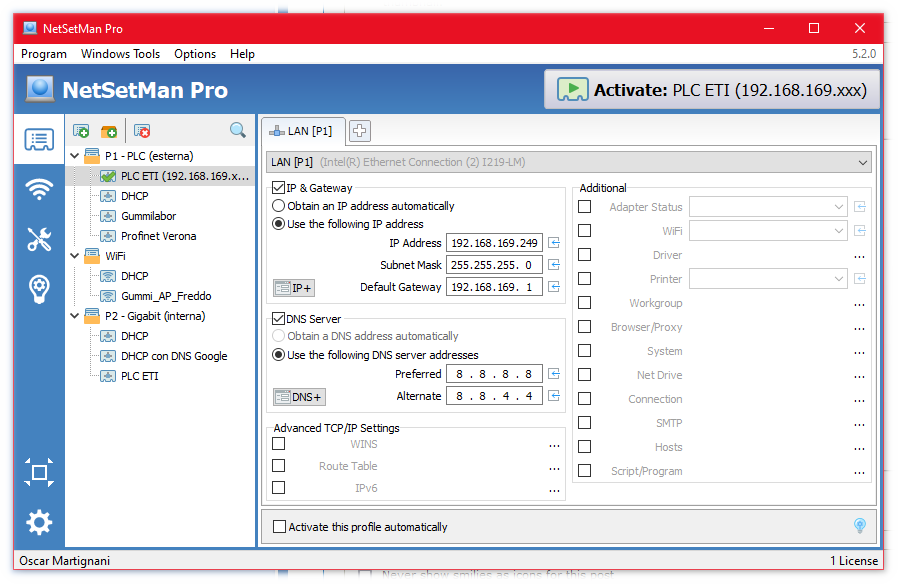
Task: Open WINS settings ellipsis
Action: 554,445
